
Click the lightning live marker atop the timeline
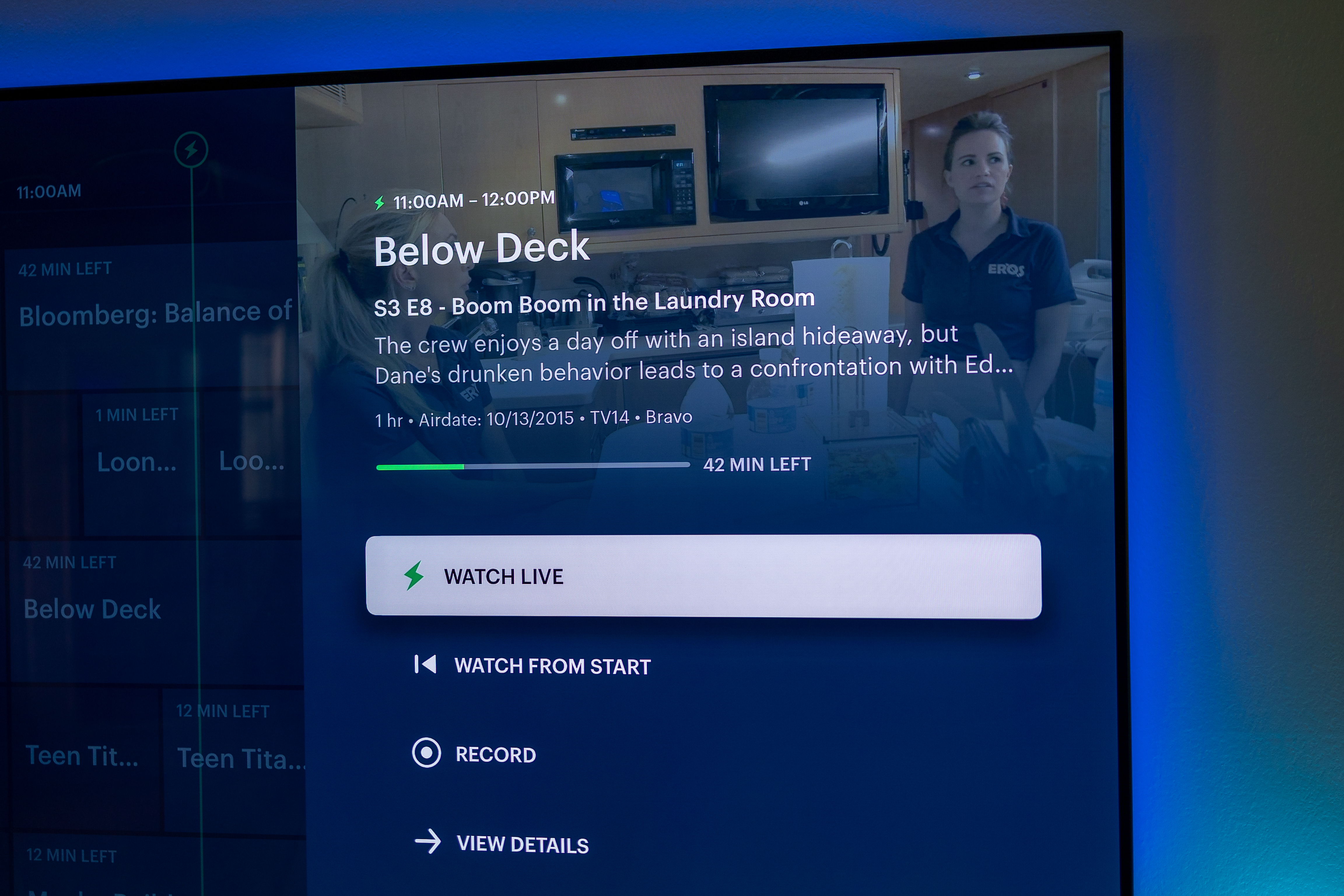(191, 150)
